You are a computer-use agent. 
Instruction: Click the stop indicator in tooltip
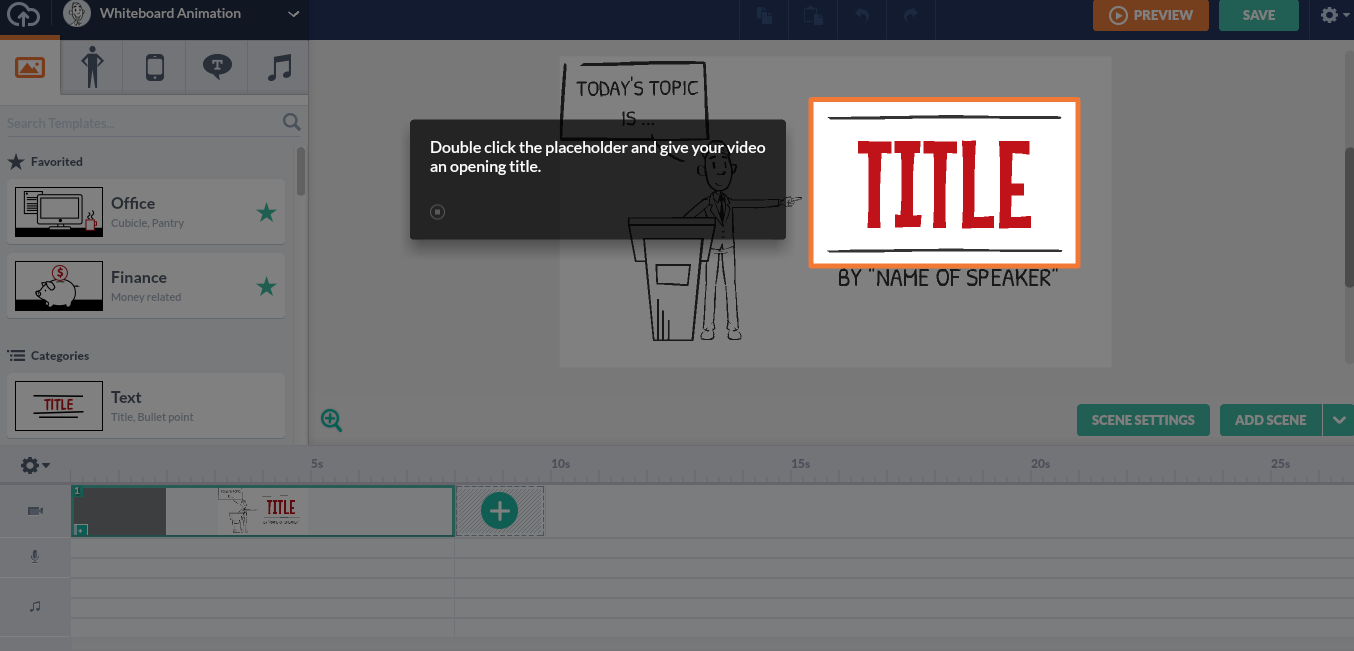tap(437, 212)
